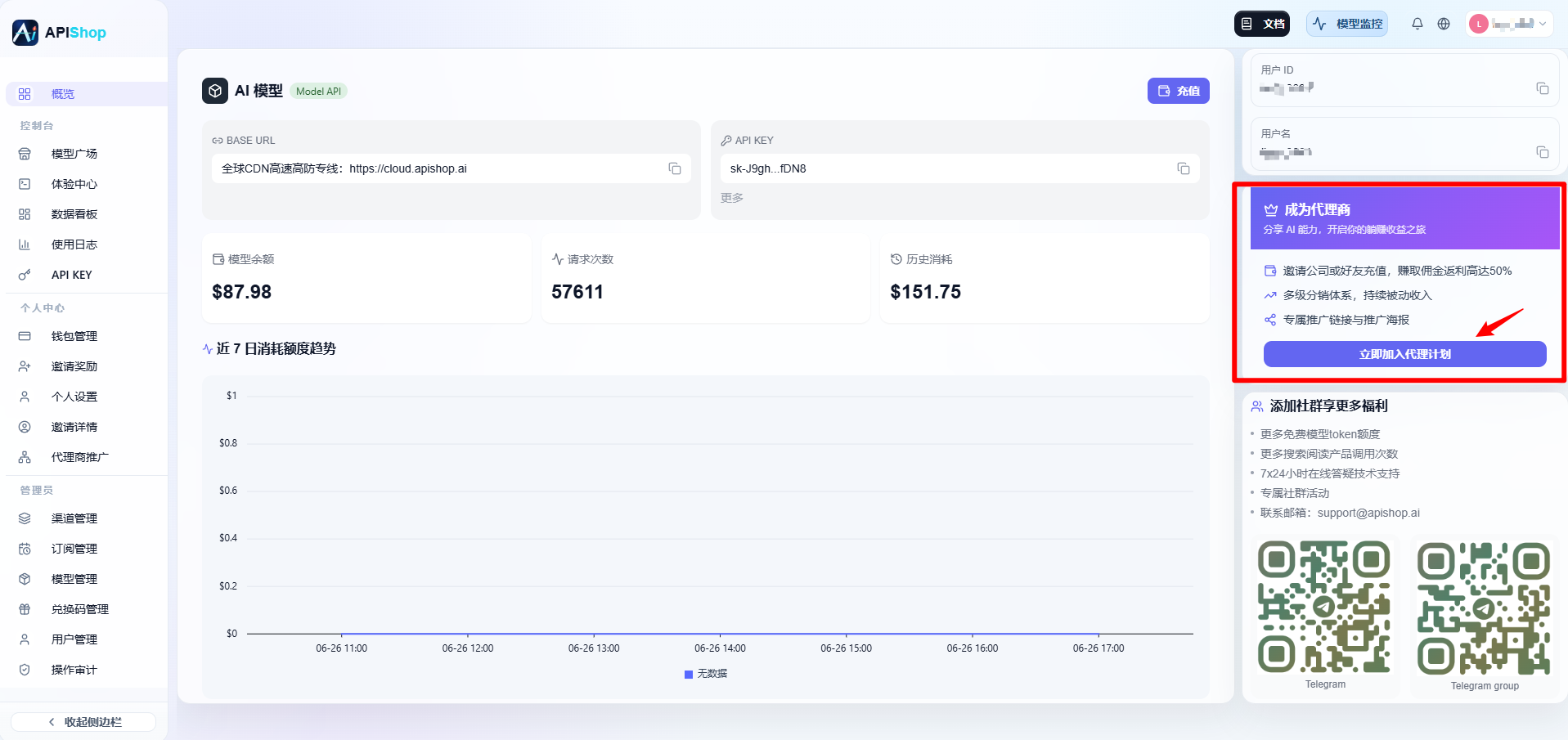Image resolution: width=1568 pixels, height=740 pixels.
Task: Open the account dropdown chevron
Action: (1543, 24)
